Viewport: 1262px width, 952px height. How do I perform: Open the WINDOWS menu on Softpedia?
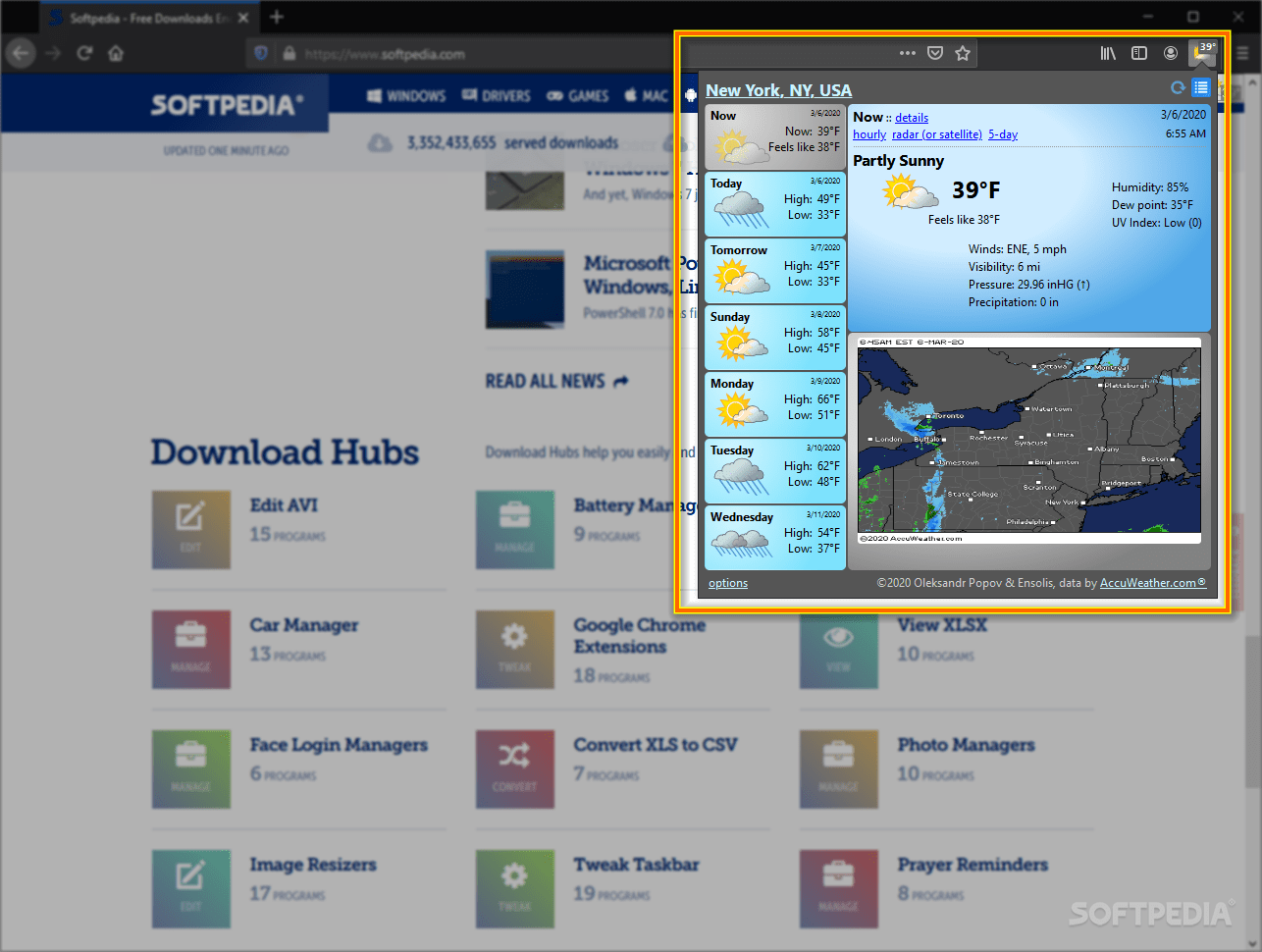406,95
